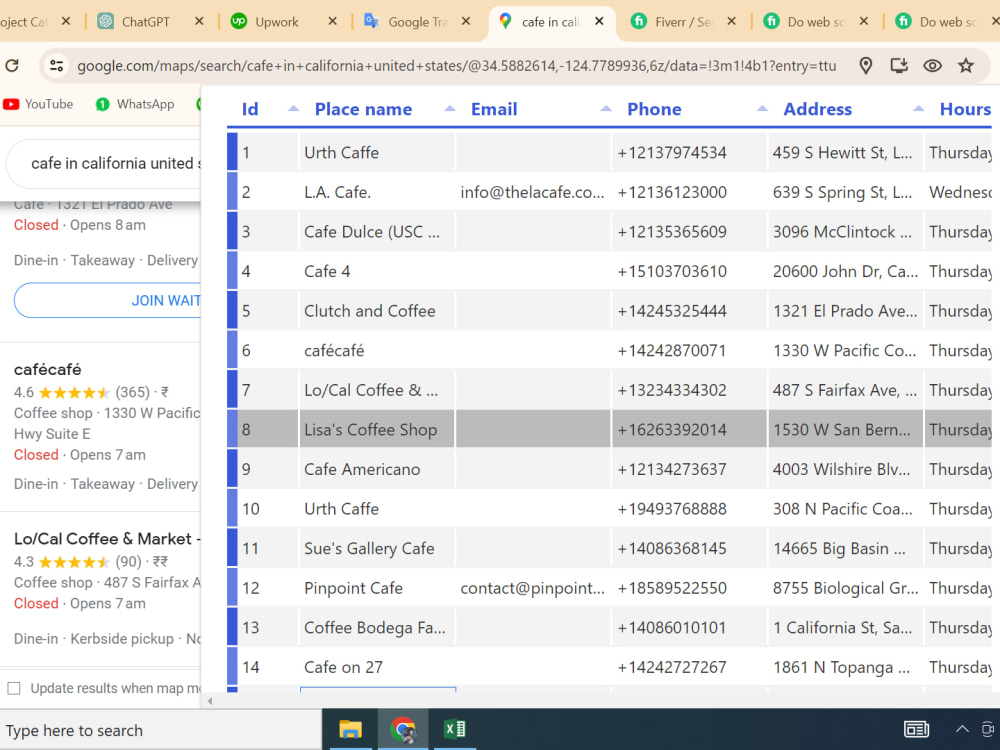Show hidden system tray icons
This screenshot has width=1000, height=750.
[x=962, y=729]
